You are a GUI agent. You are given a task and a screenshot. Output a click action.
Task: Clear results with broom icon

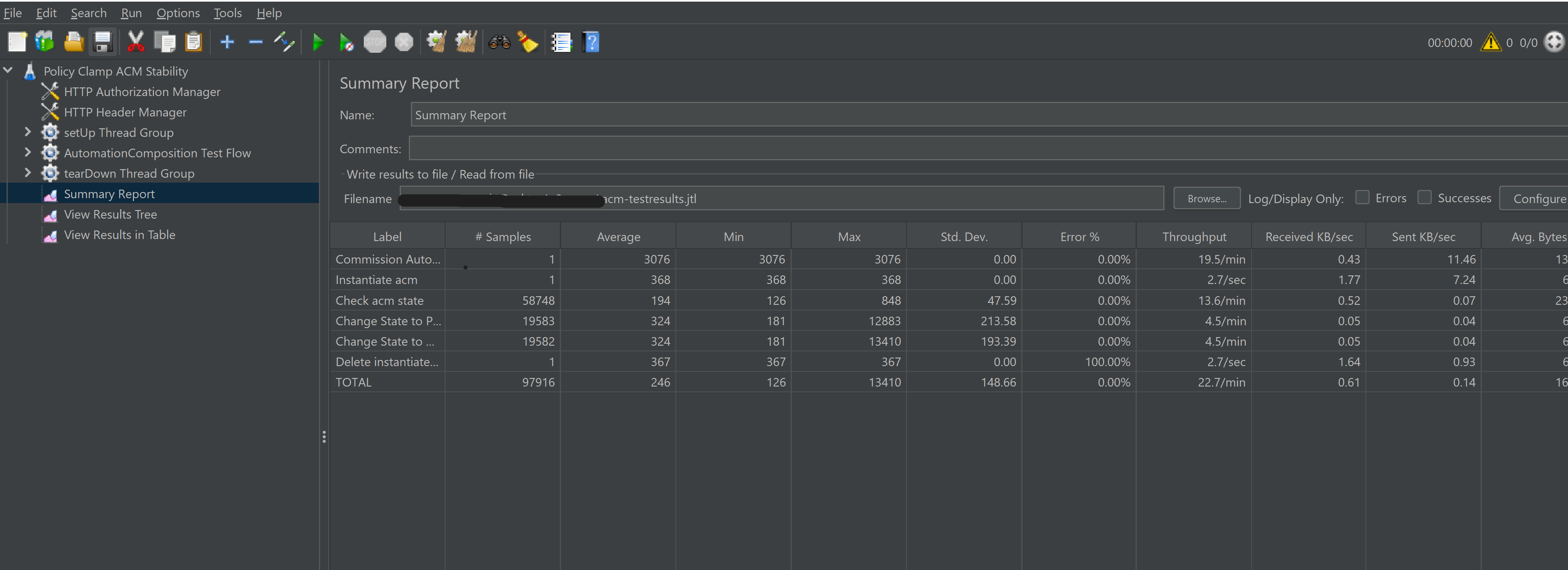click(x=437, y=42)
